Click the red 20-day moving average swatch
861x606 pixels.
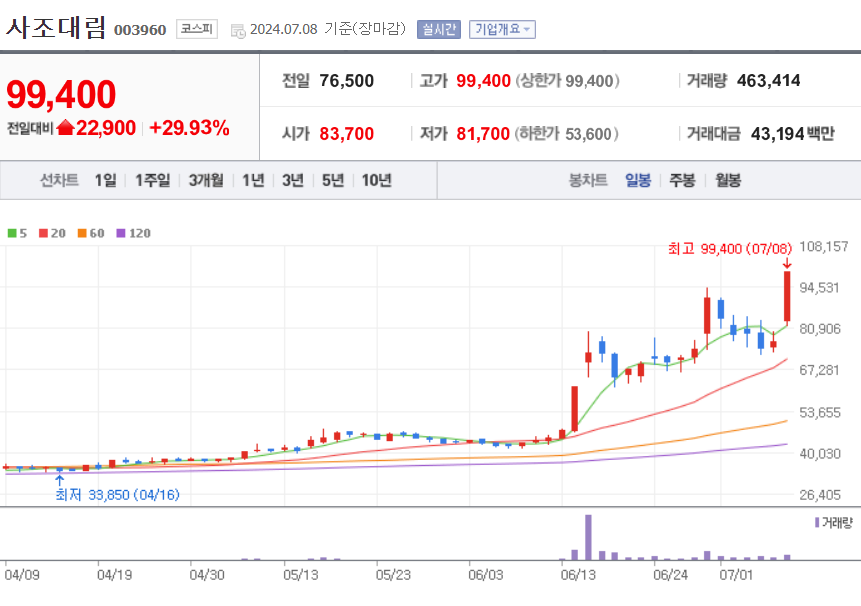pos(43,233)
